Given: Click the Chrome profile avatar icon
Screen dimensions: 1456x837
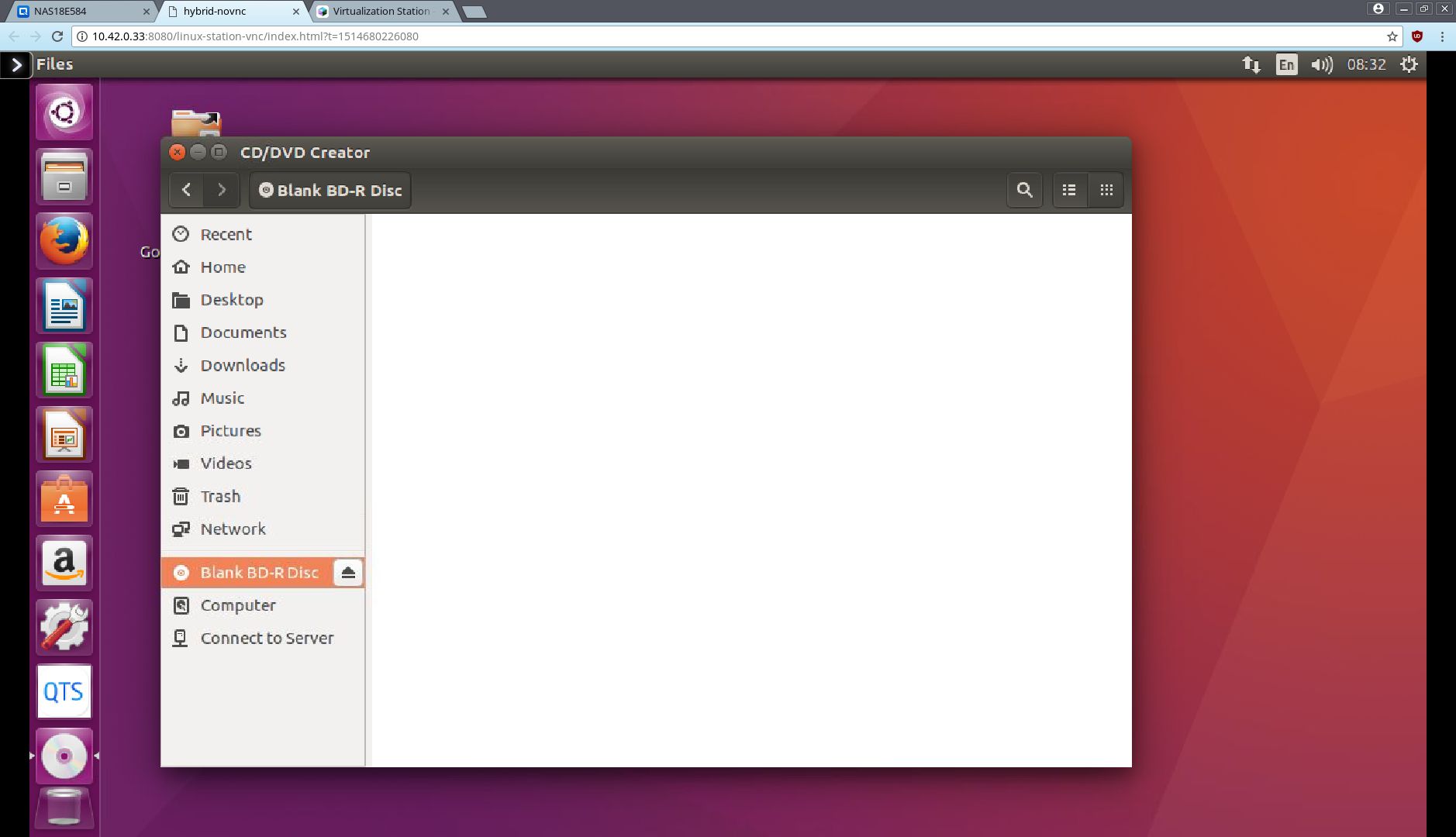Looking at the screenshot, I should [1378, 9].
